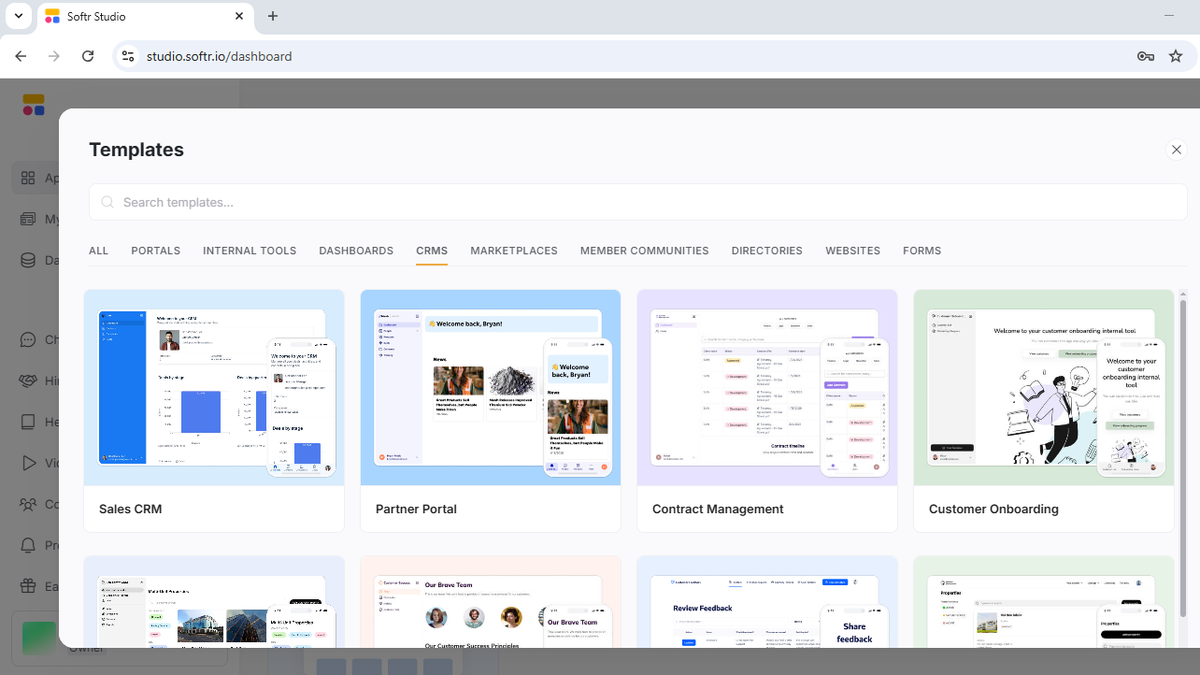Open the help docs book icon
Image resolution: width=1200 pixels, height=675 pixels.
click(x=28, y=422)
